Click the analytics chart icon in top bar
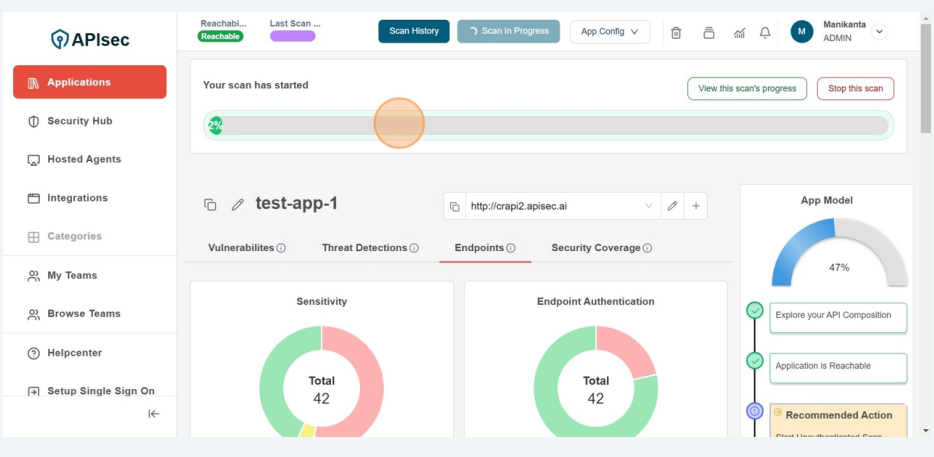934x457 pixels. click(x=739, y=32)
